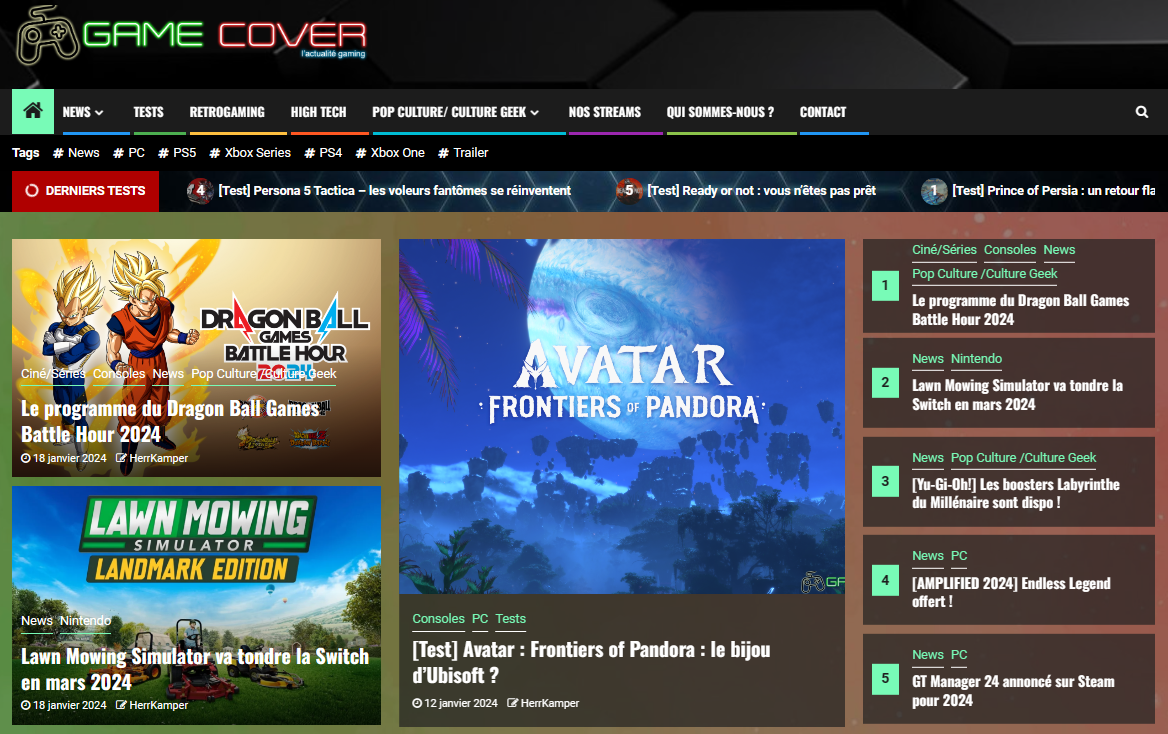Click 12 janvier 2024 date on Avatar article
Screen dimensions: 1168x734
(455, 703)
